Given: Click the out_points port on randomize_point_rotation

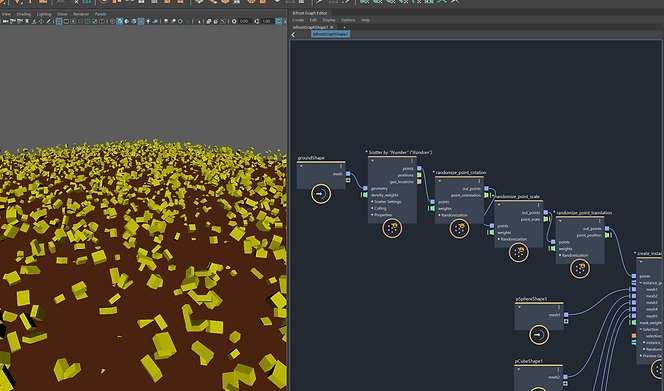Looking at the screenshot, I should (x=486, y=189).
